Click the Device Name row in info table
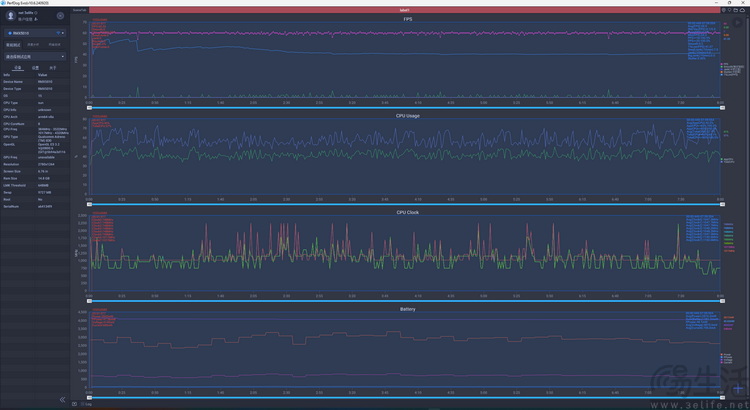750x410 pixels. click(x=35, y=82)
